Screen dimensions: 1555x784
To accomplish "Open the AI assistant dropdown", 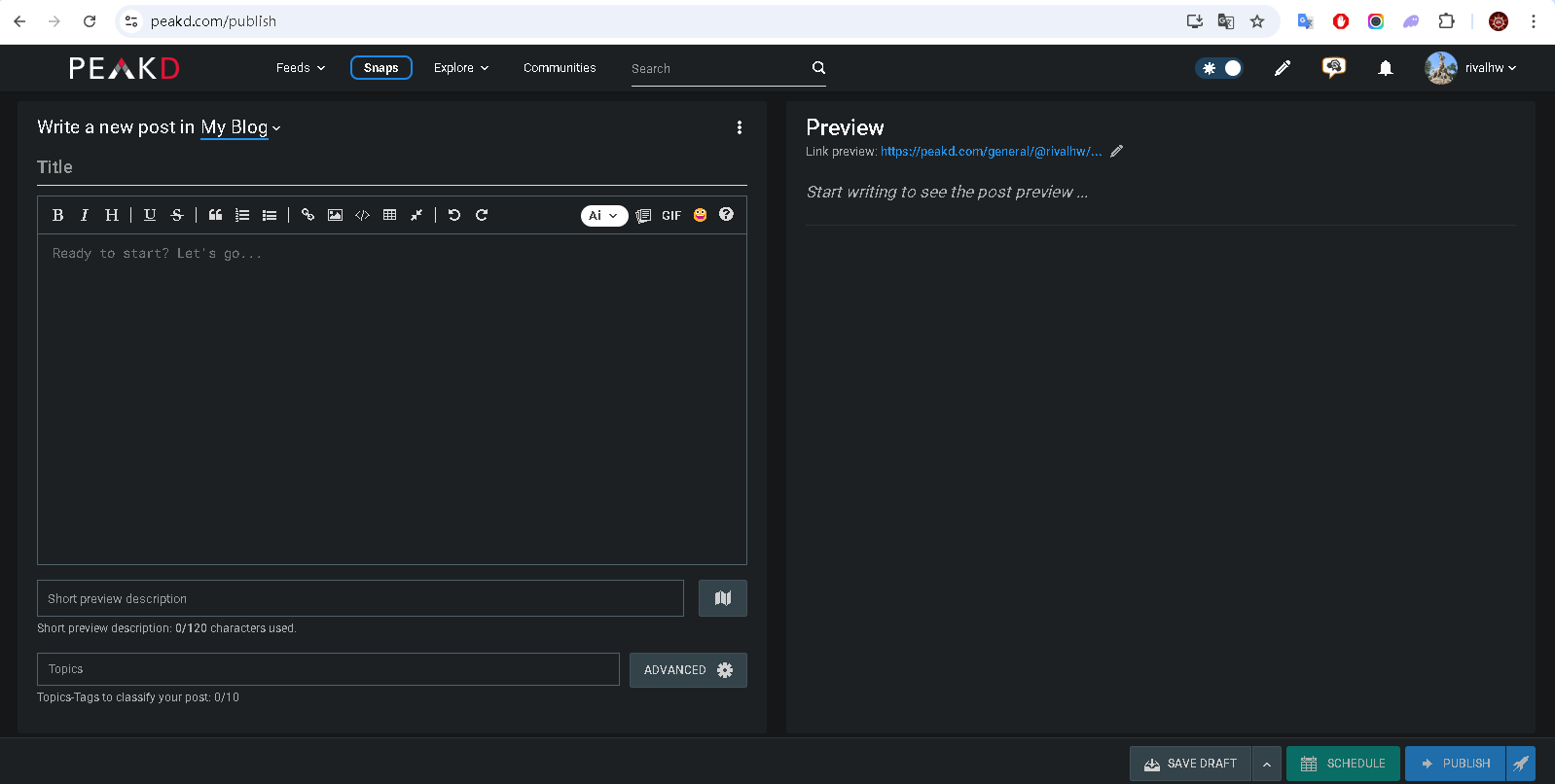I will coord(604,216).
